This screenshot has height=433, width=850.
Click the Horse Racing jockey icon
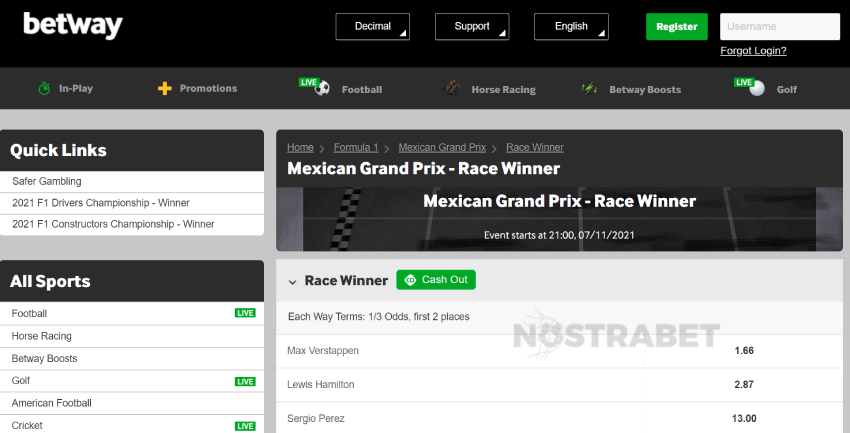[x=452, y=88]
